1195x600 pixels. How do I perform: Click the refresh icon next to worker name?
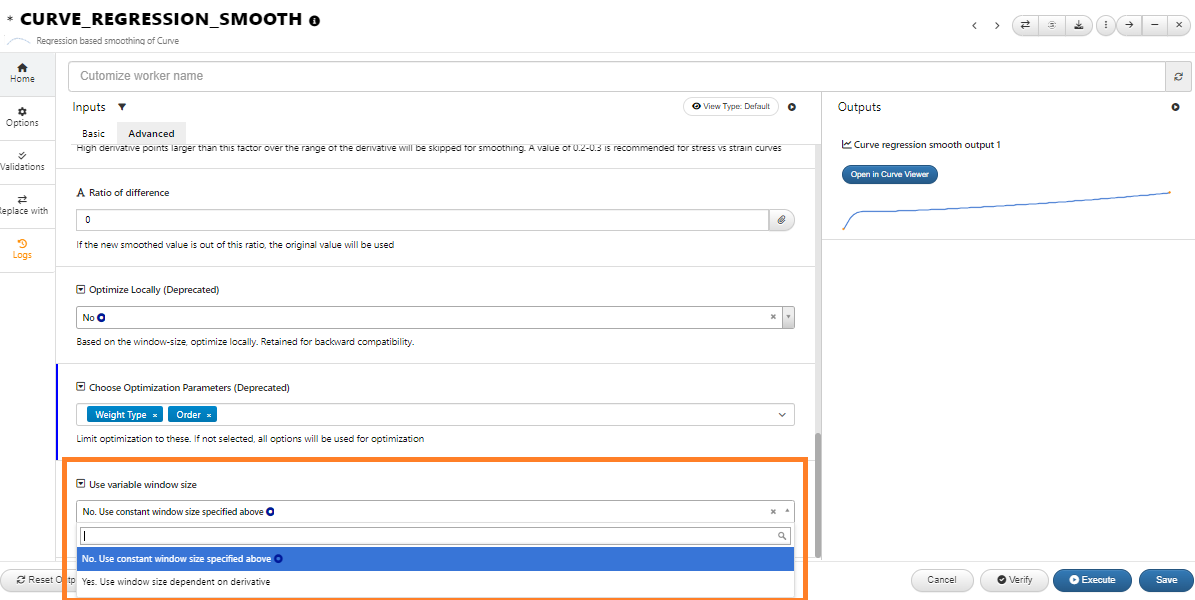click(1178, 76)
